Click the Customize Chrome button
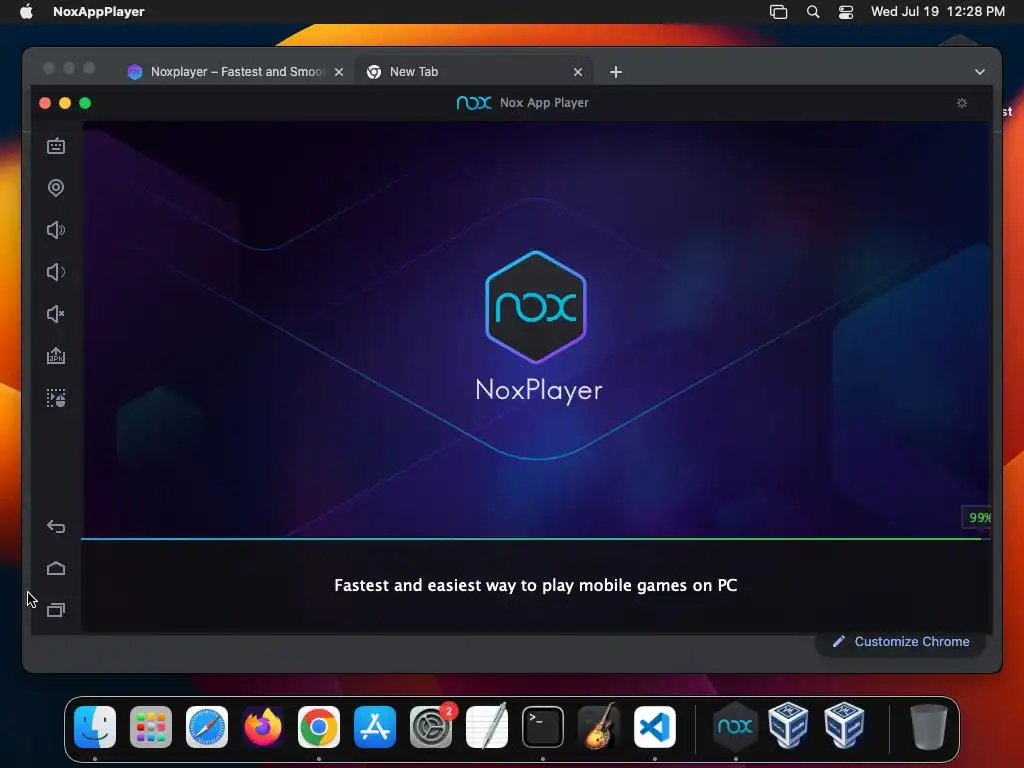The width and height of the screenshot is (1024, 768). click(901, 642)
